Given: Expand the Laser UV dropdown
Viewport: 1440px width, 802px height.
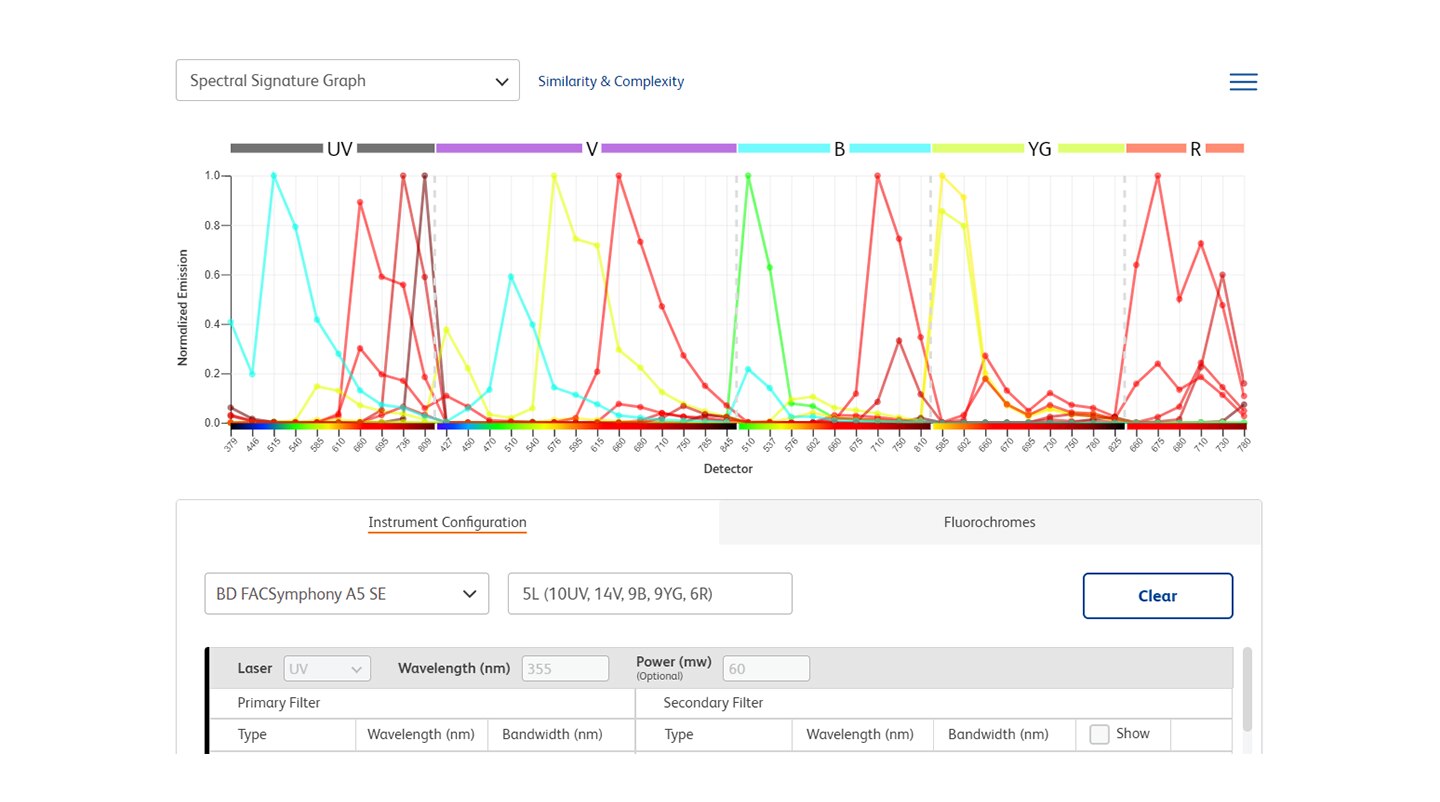Looking at the screenshot, I should tap(327, 669).
